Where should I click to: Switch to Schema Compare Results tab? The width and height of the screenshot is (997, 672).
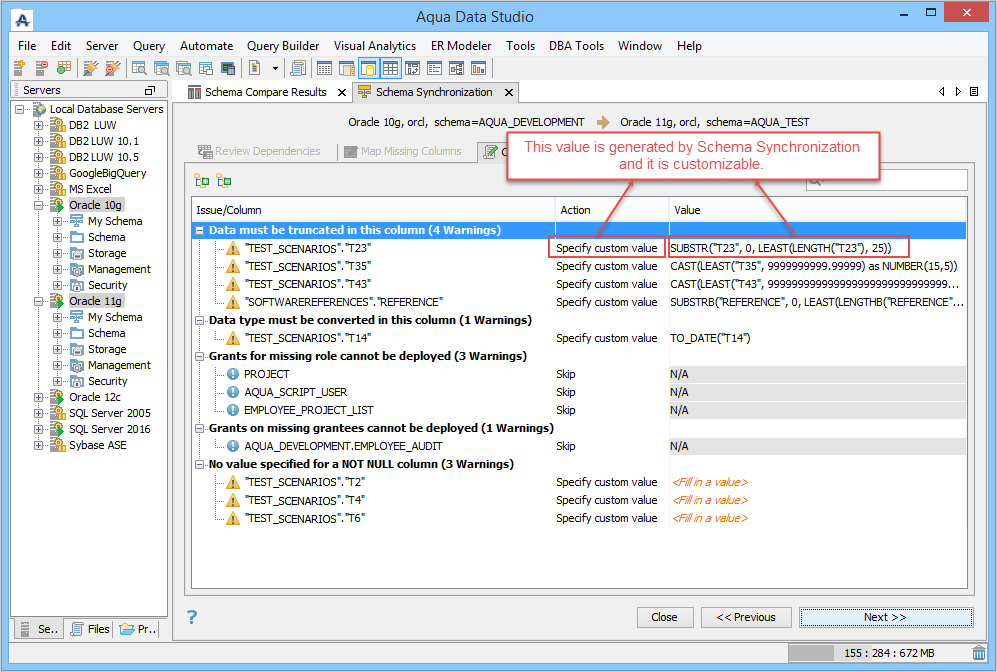[266, 92]
